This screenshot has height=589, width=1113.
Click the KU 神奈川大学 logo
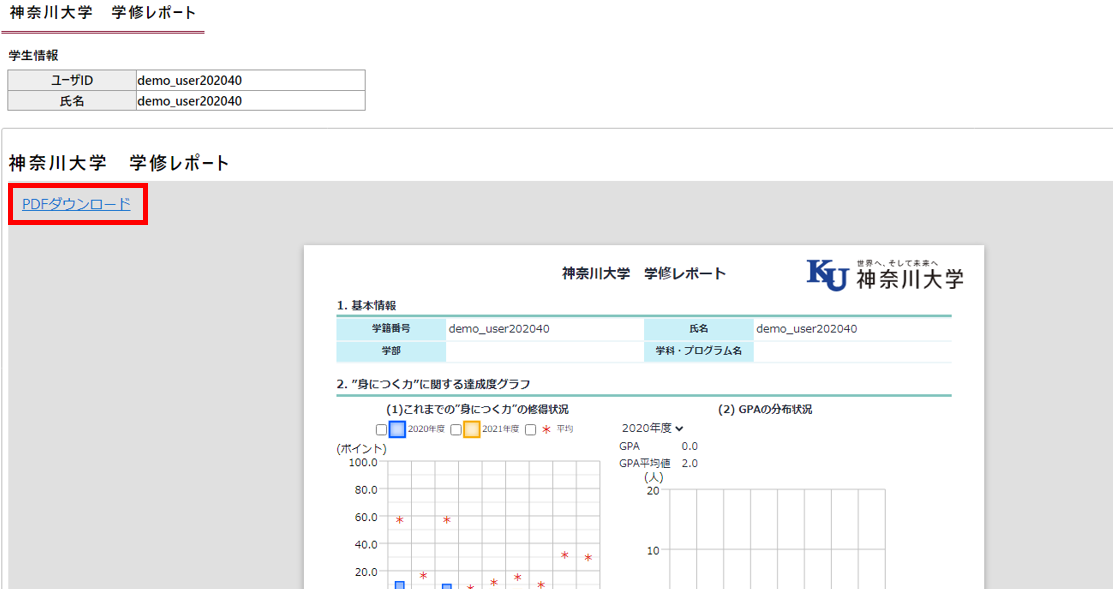(885, 275)
